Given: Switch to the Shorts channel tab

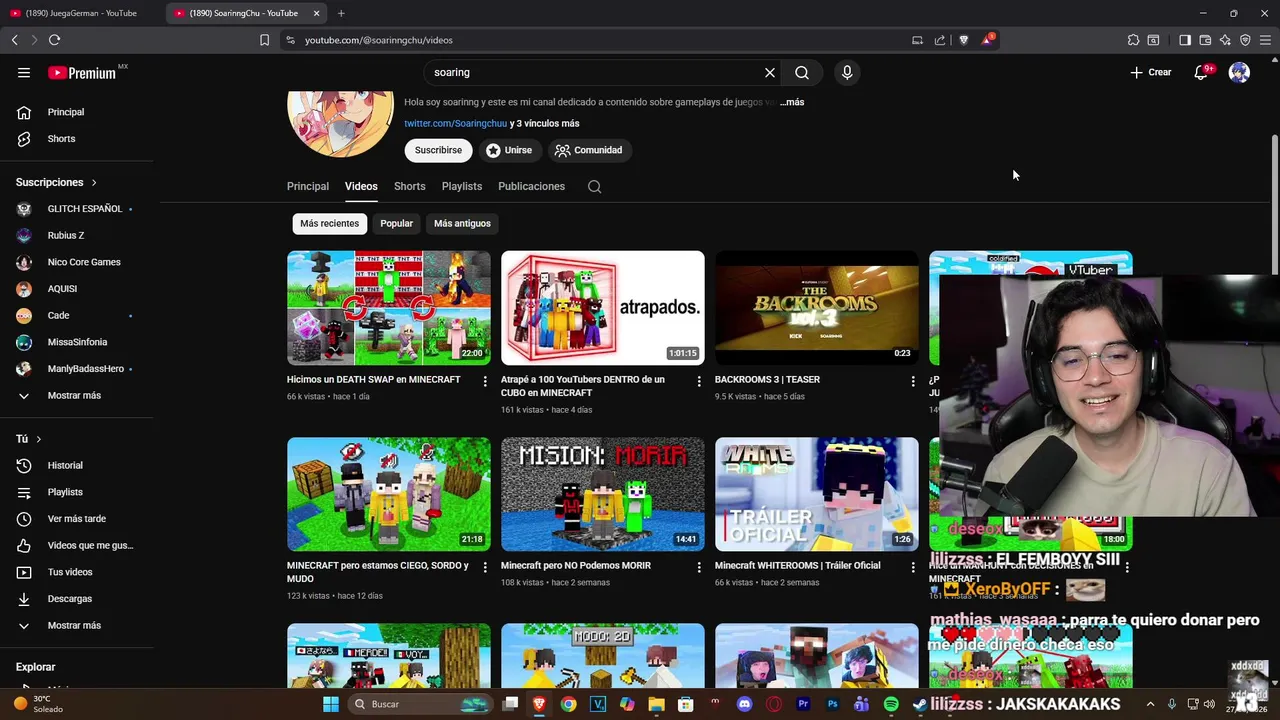Looking at the screenshot, I should pos(410,186).
